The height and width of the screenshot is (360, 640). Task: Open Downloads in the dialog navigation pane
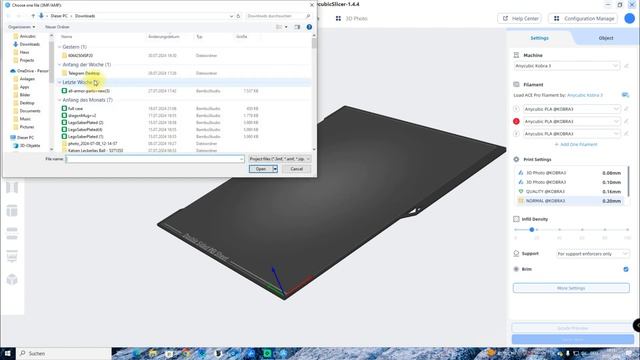(29, 44)
